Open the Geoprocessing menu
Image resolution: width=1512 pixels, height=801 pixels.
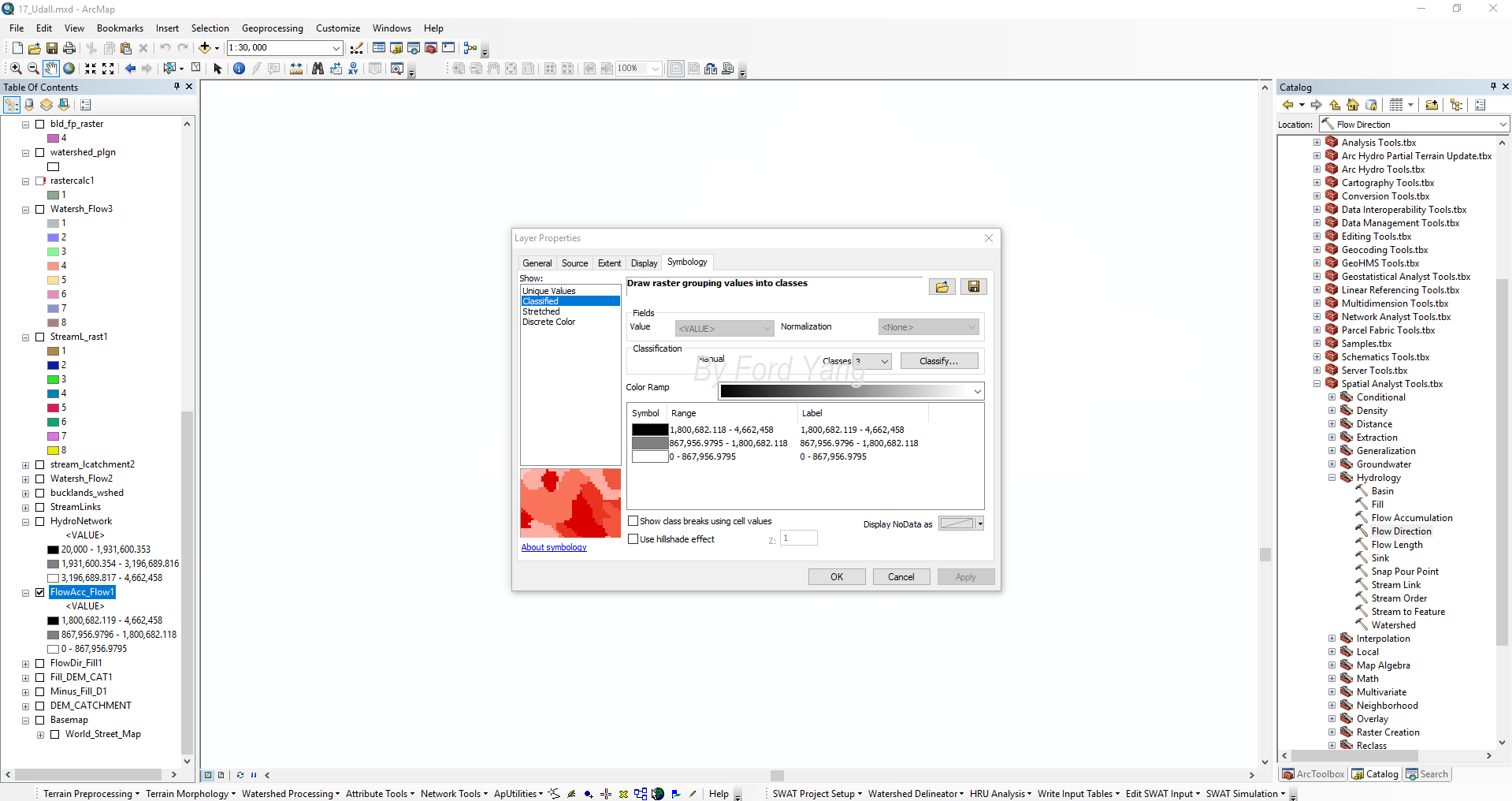point(272,28)
